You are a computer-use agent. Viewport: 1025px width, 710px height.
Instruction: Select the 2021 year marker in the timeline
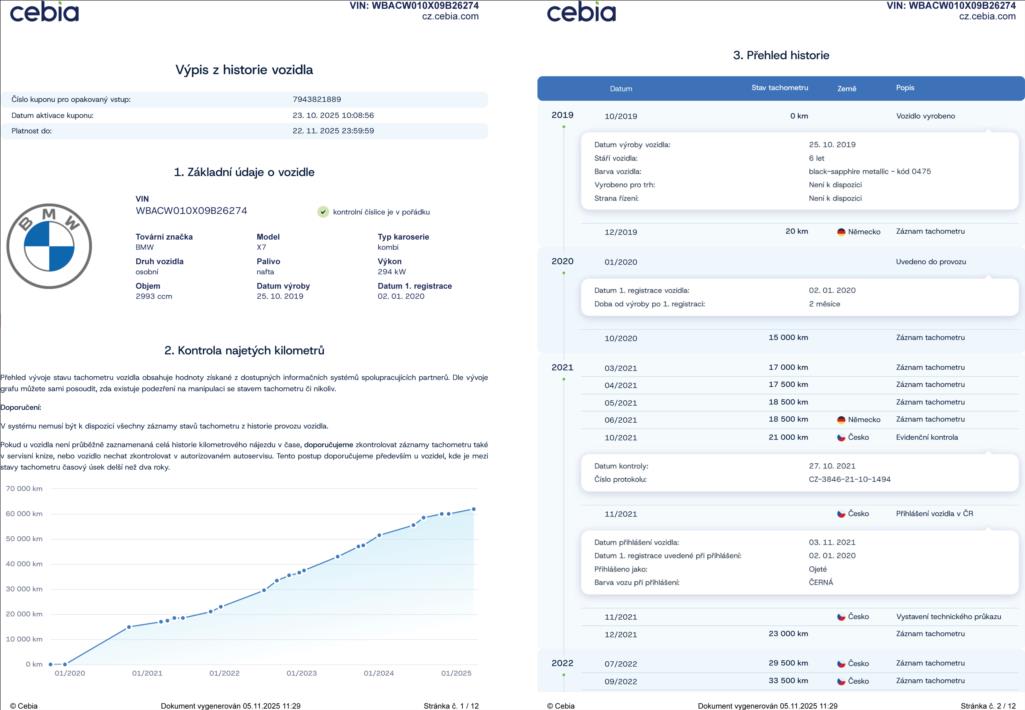[x=563, y=368]
